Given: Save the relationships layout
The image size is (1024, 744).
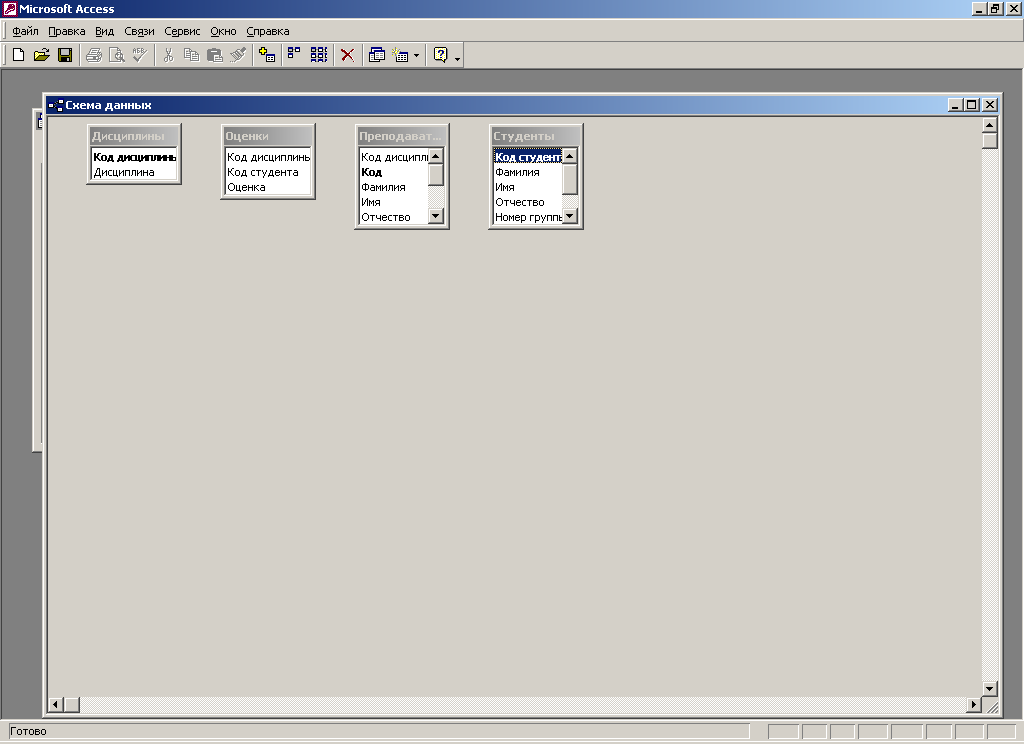Looking at the screenshot, I should point(65,55).
